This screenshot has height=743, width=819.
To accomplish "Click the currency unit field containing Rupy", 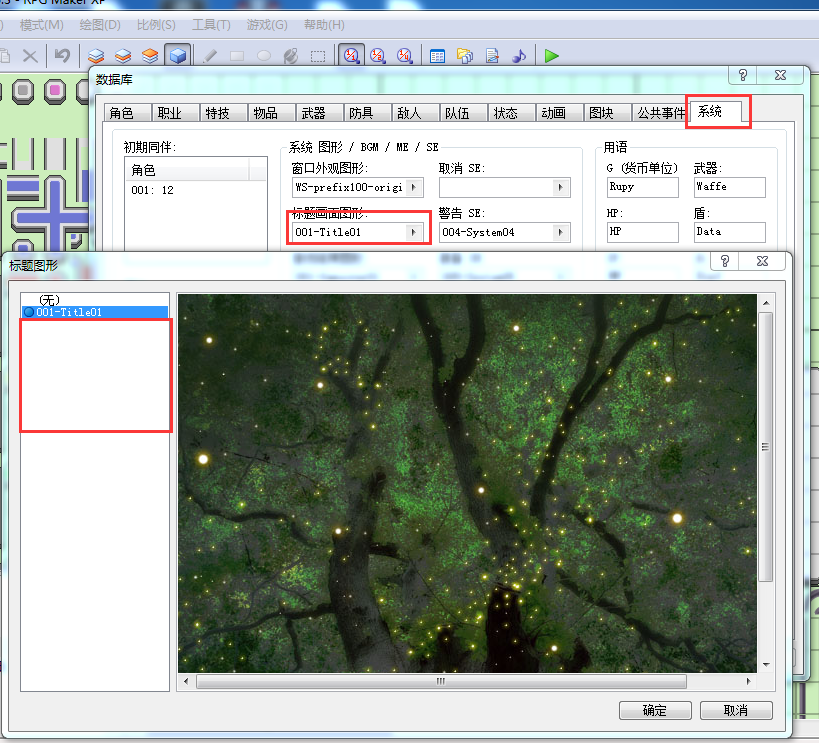I will point(642,187).
